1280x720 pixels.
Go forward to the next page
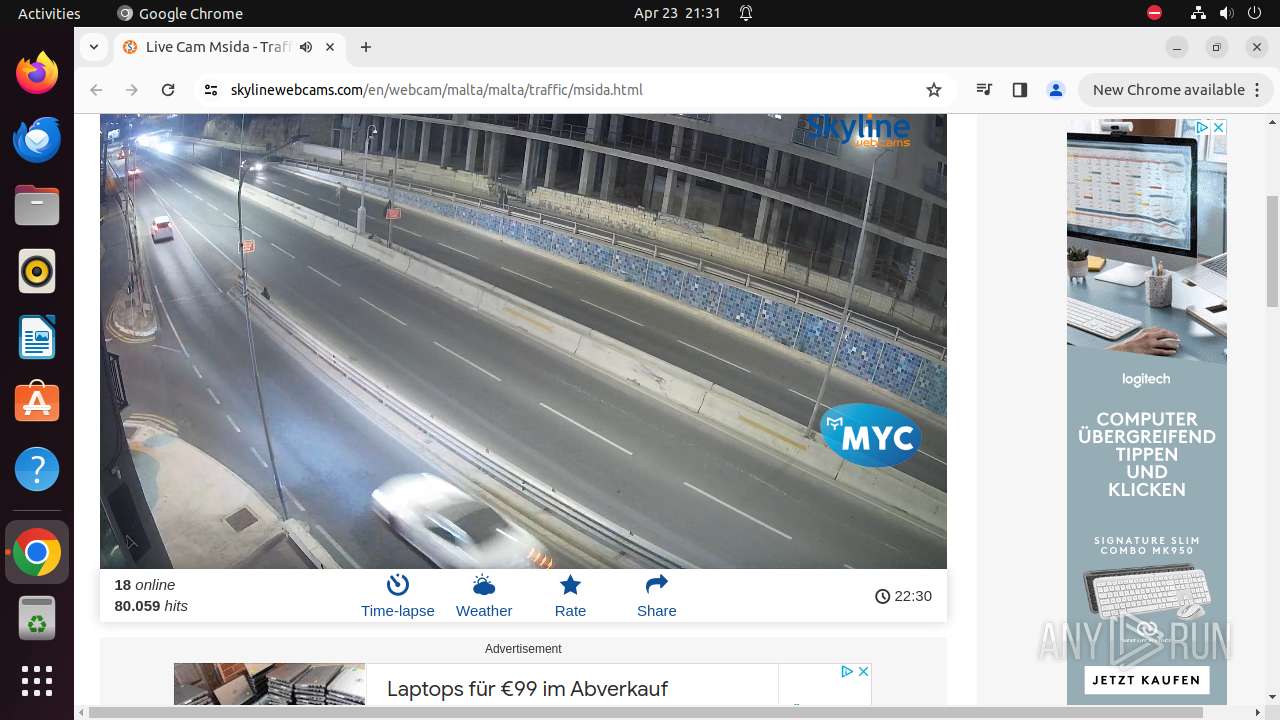pos(132,90)
